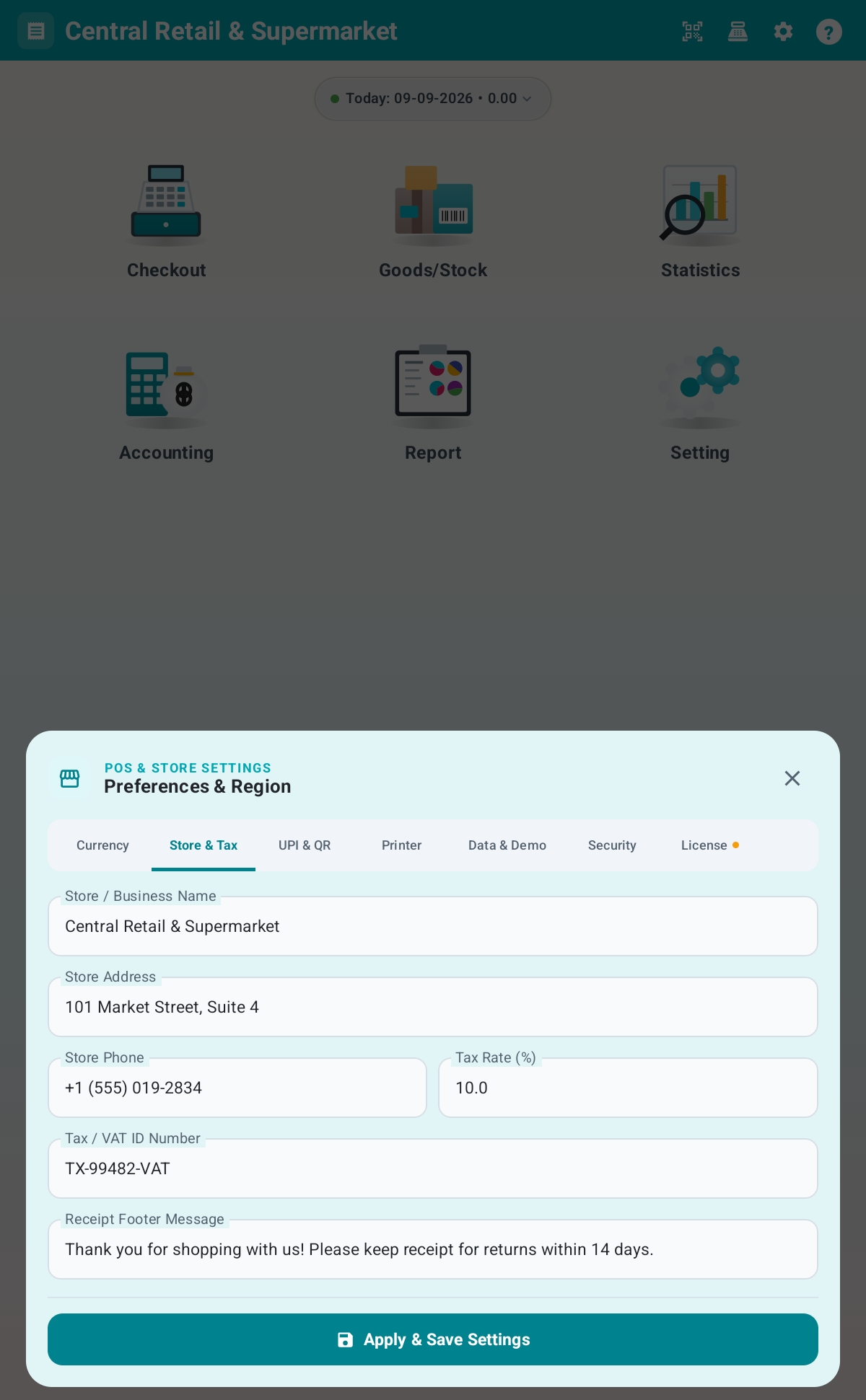Switch to the Security tab
Screen dimensions: 866x1400
click(612, 845)
